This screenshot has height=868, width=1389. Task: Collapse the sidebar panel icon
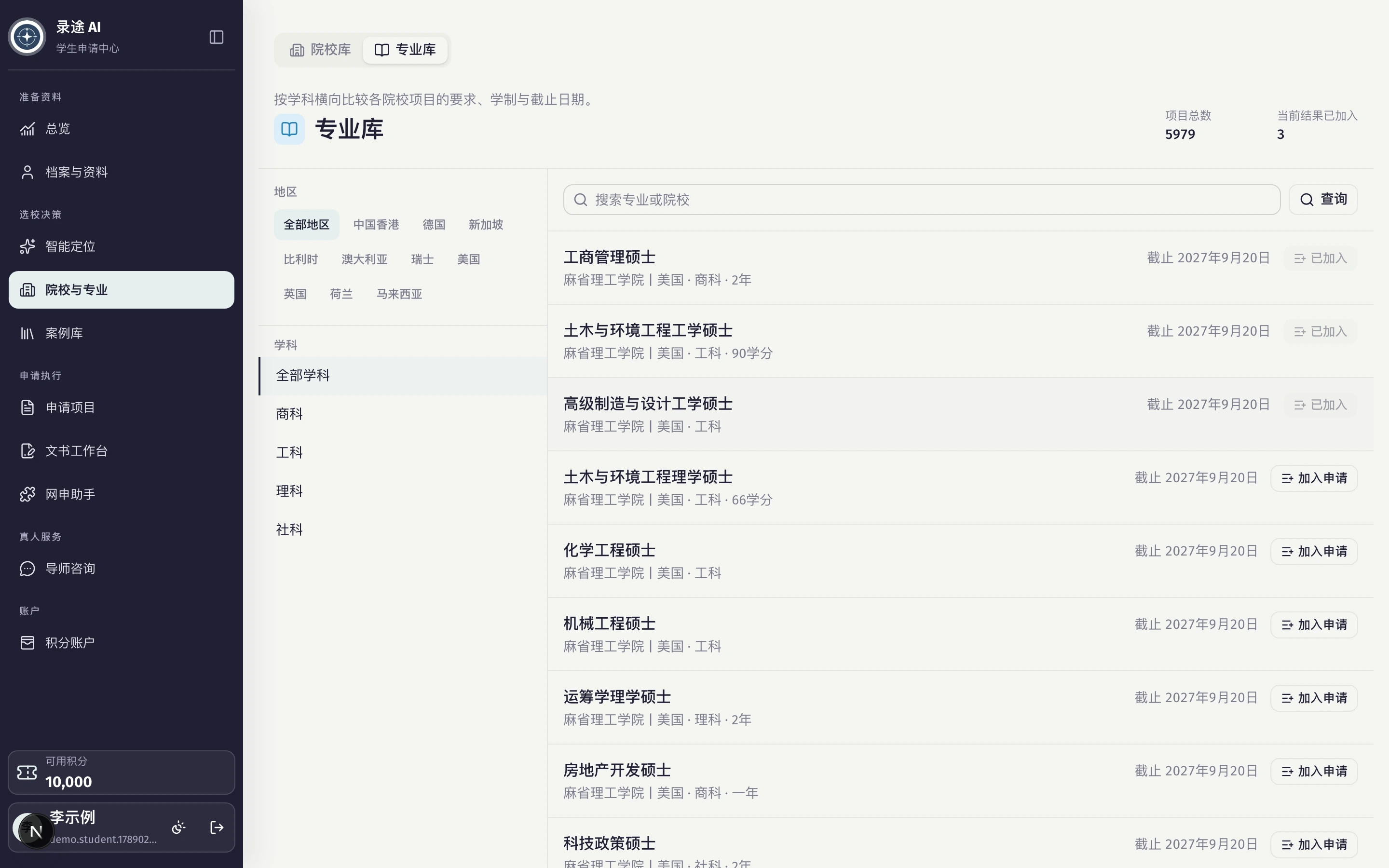point(217,37)
